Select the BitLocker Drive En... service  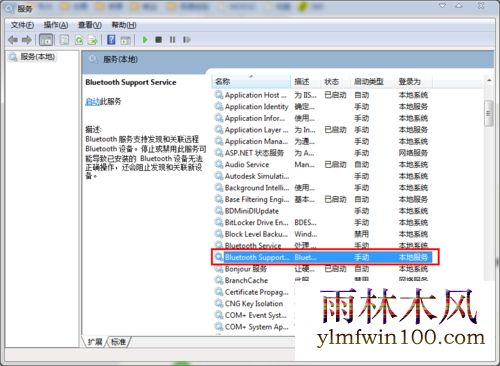click(322, 222)
